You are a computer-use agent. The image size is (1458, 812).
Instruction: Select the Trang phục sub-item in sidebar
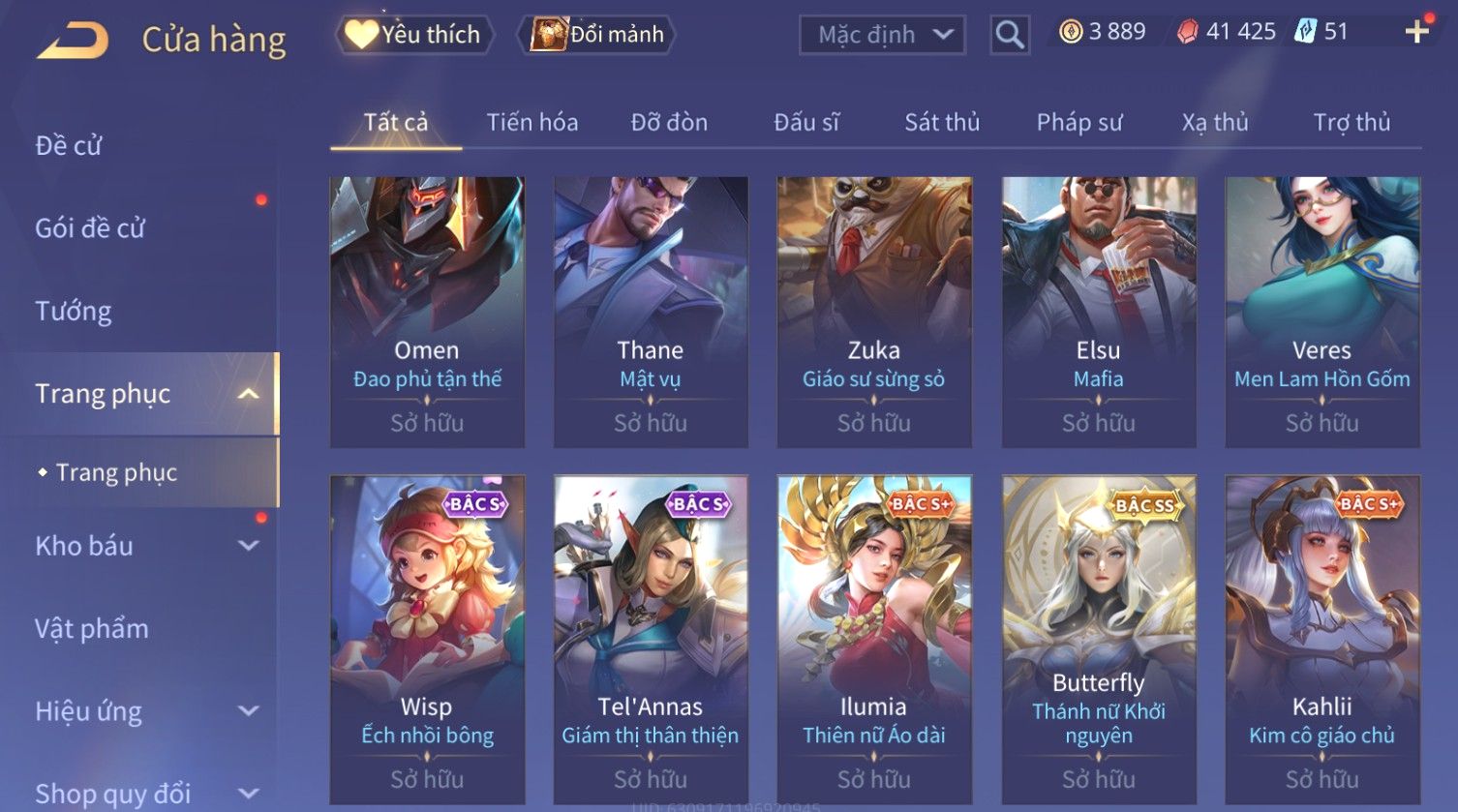(116, 472)
